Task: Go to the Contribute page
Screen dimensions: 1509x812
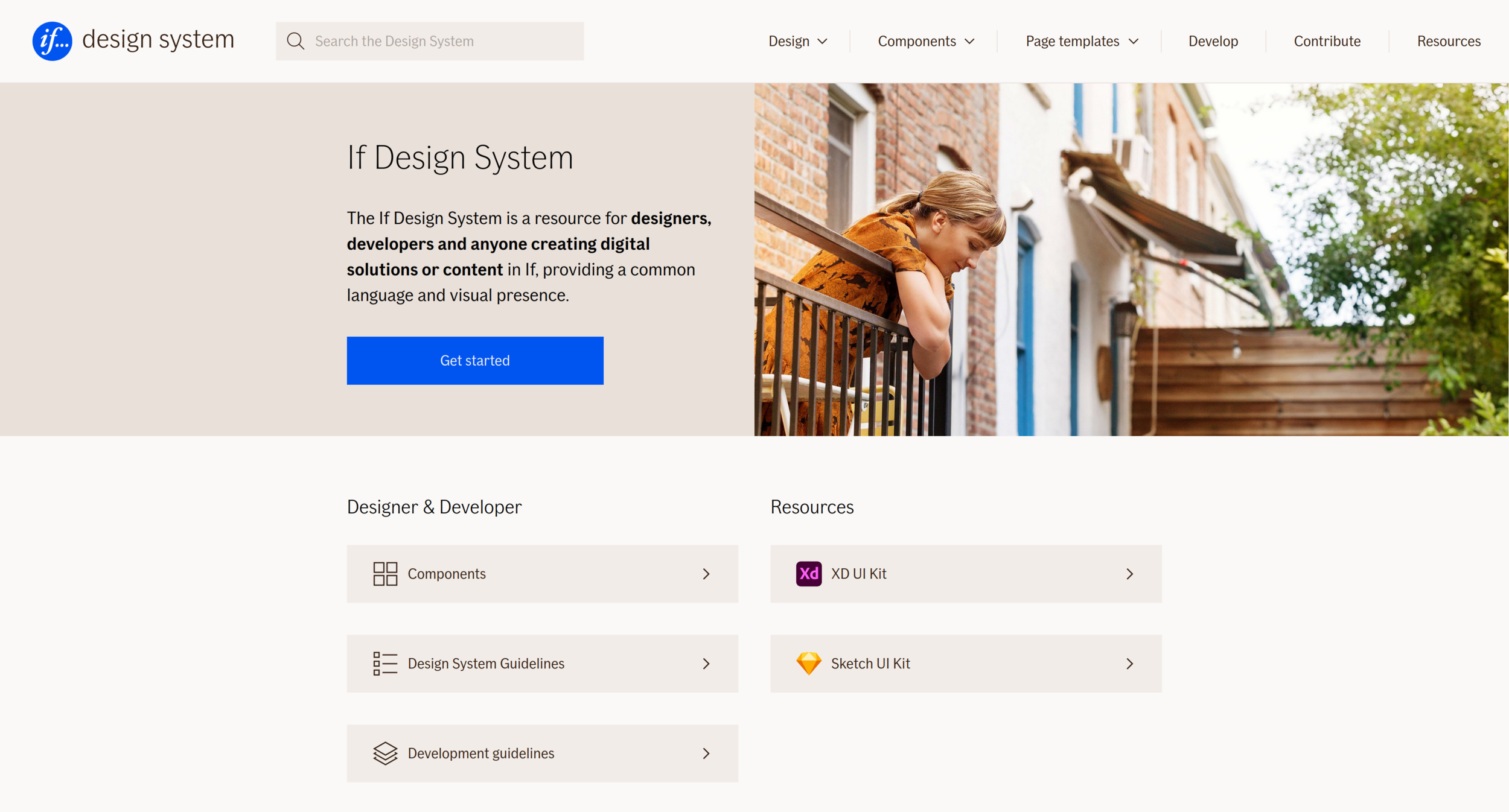Action: click(1327, 41)
